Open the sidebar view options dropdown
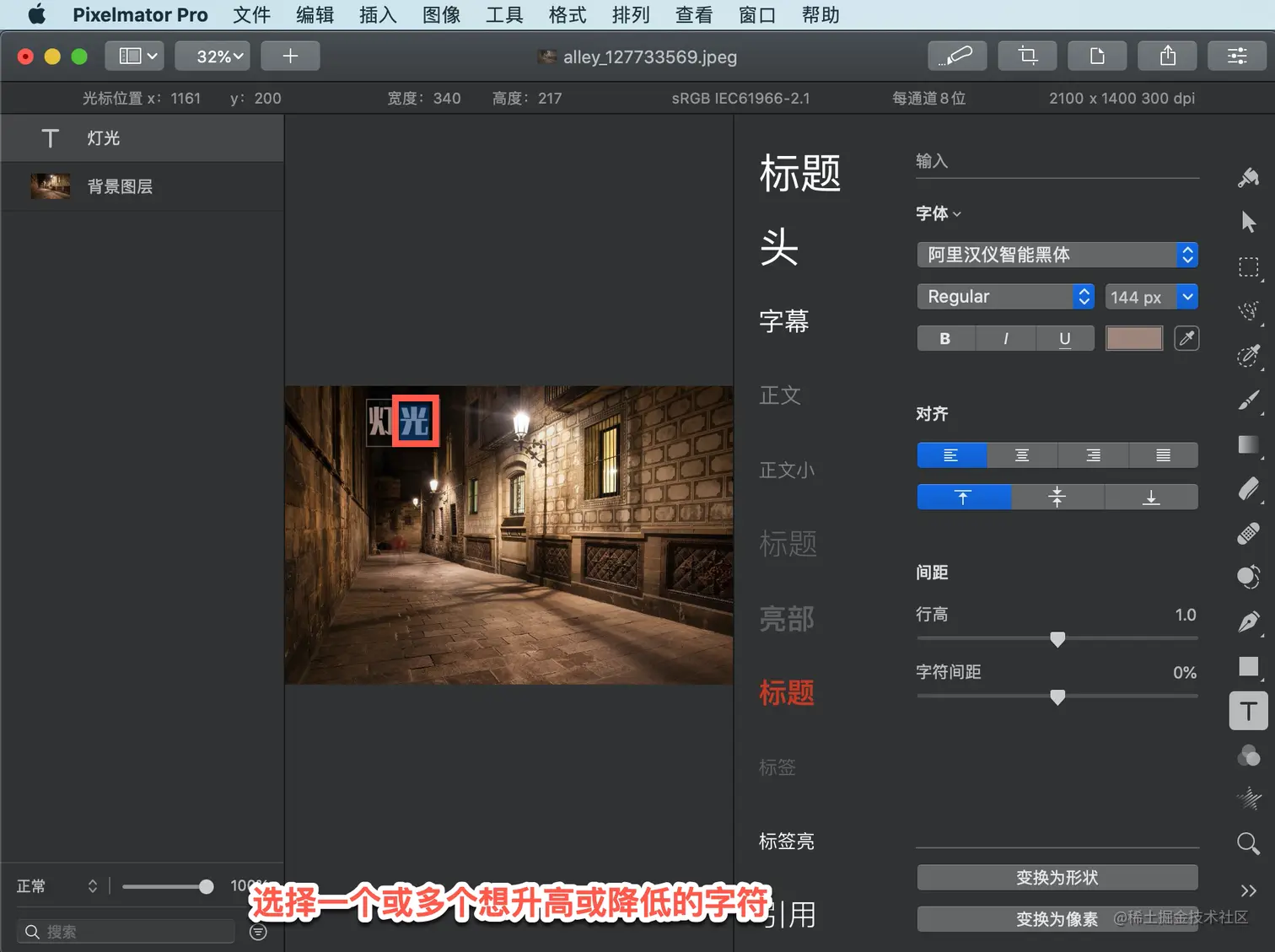This screenshot has width=1275, height=952. pyautogui.click(x=134, y=56)
